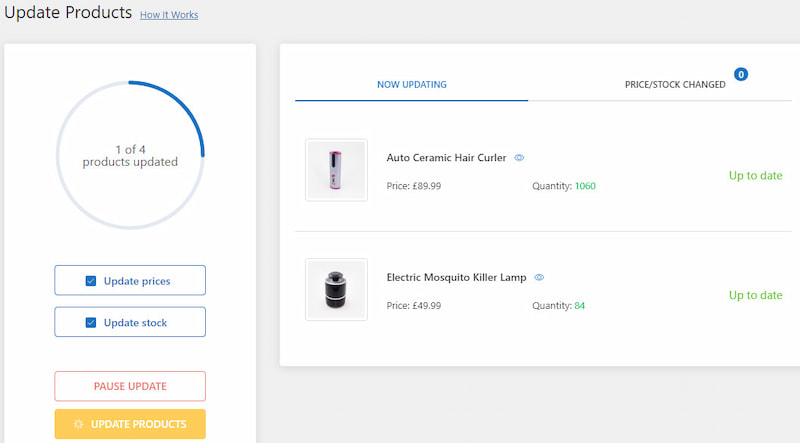
Task: Preview the Auto Ceramic Hair Curler eye icon
Action: click(x=519, y=158)
